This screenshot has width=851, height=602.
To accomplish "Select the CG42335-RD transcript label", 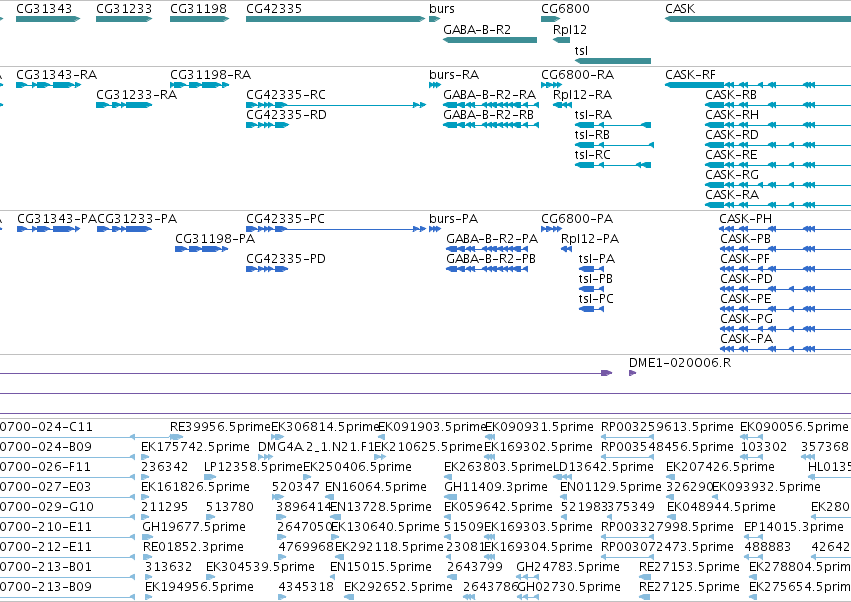I will 286,115.
